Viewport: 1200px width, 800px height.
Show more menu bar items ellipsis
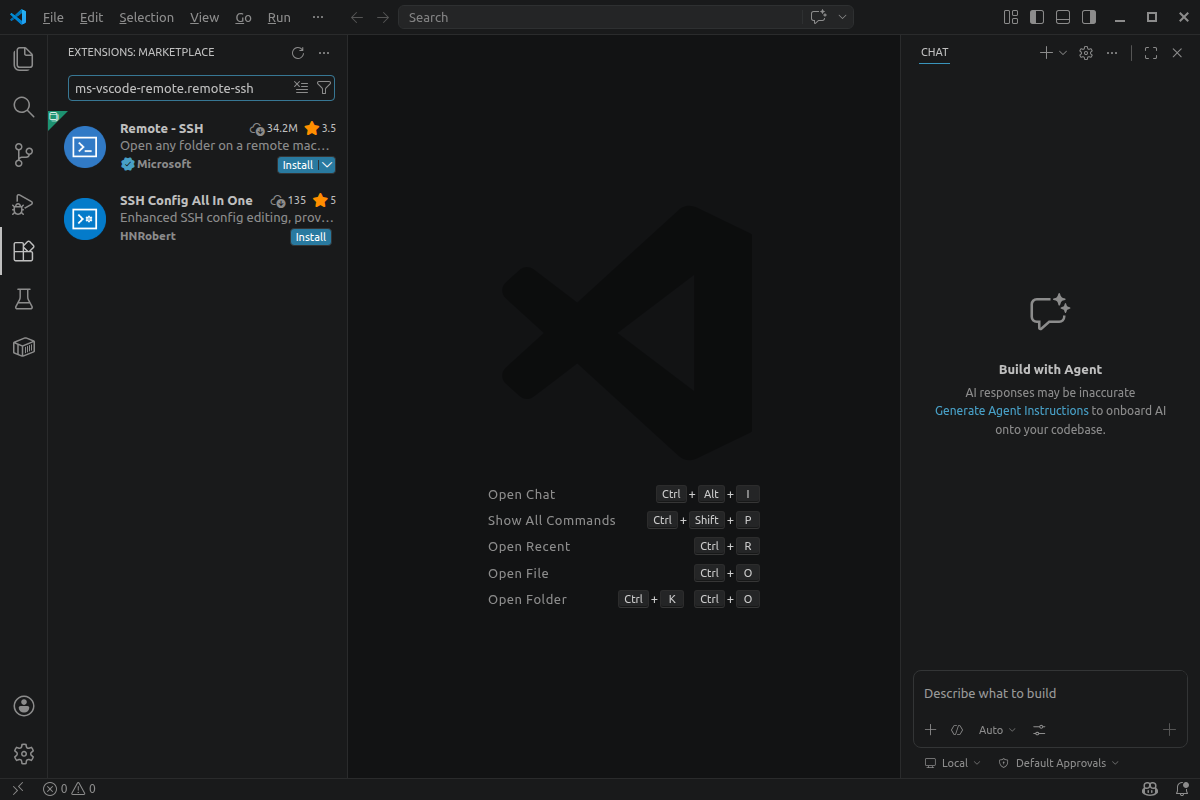318,17
